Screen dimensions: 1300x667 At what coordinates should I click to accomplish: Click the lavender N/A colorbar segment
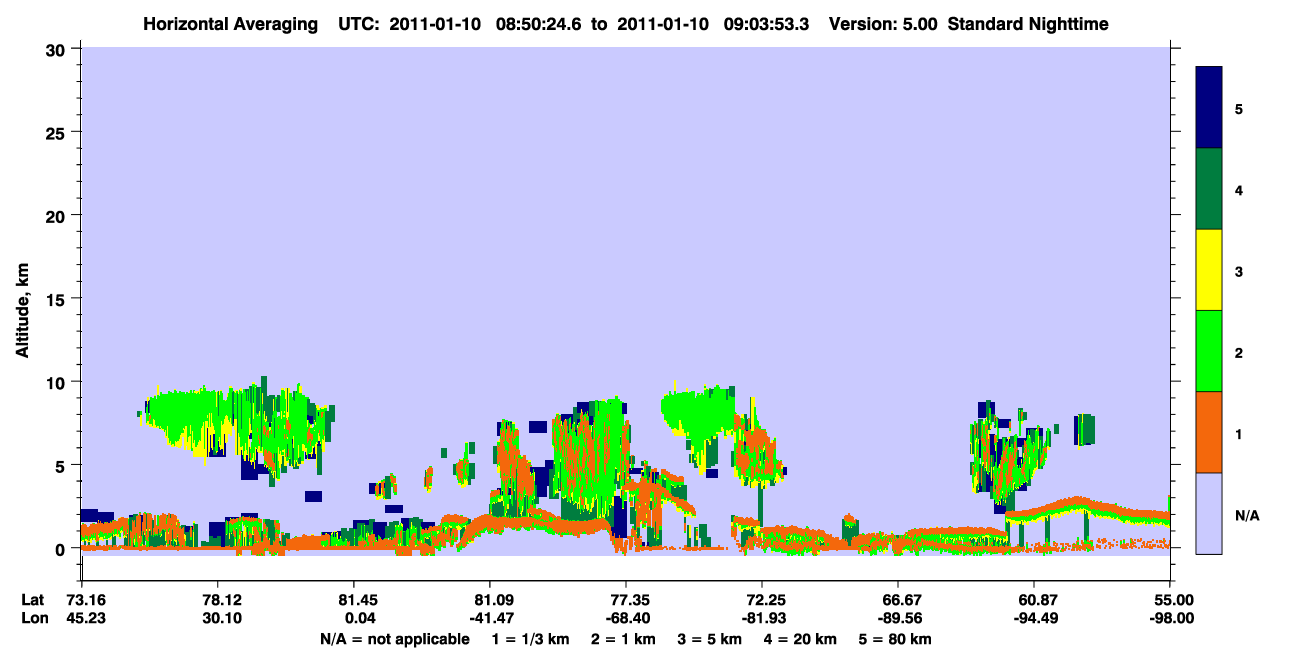point(1209,513)
